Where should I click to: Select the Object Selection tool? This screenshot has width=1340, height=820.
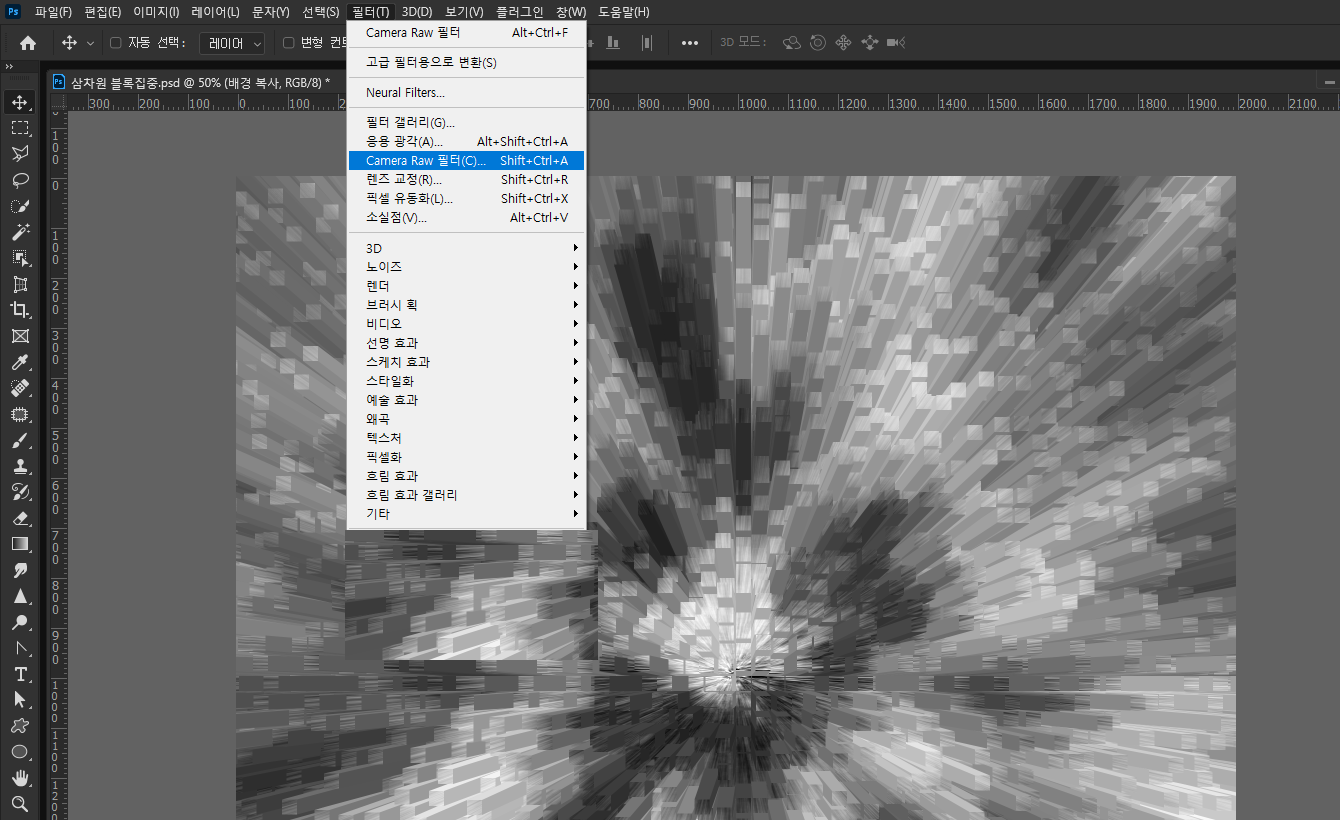coord(20,258)
